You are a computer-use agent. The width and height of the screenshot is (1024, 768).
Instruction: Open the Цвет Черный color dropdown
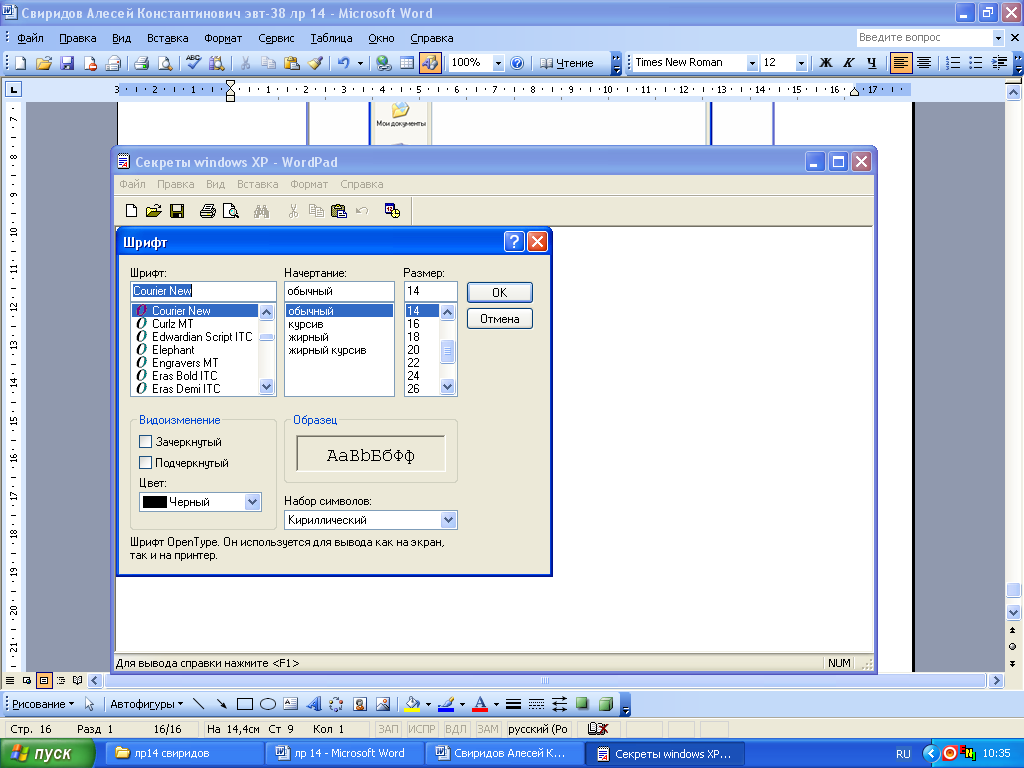point(252,502)
